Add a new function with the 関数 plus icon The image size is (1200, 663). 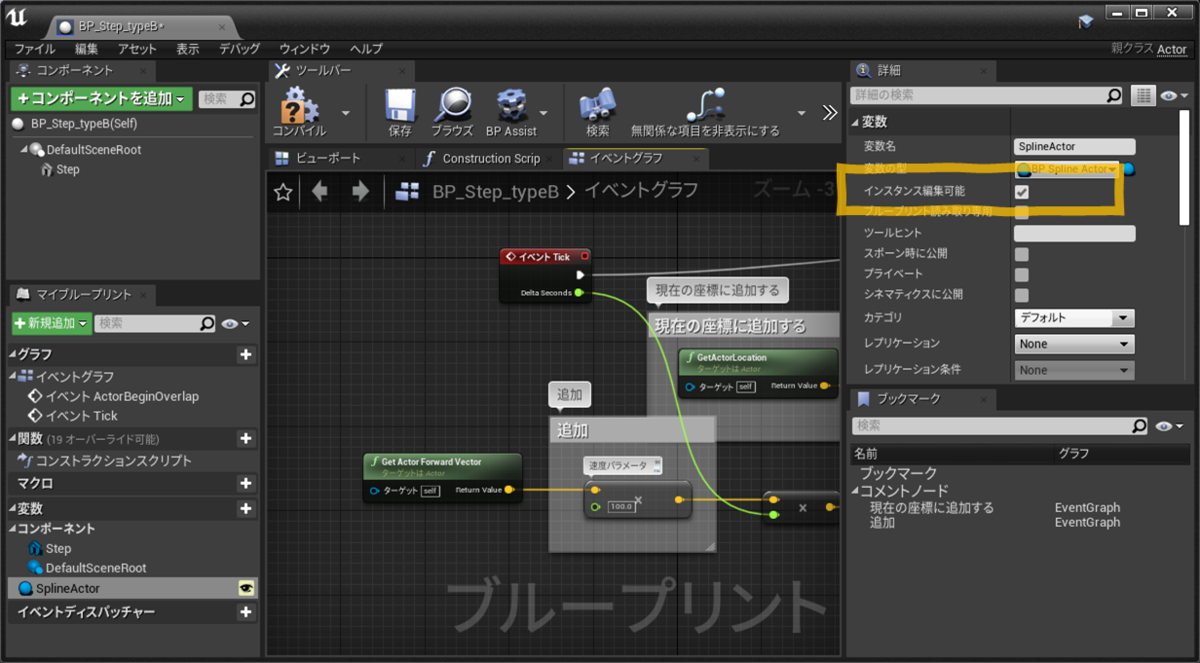click(246, 439)
